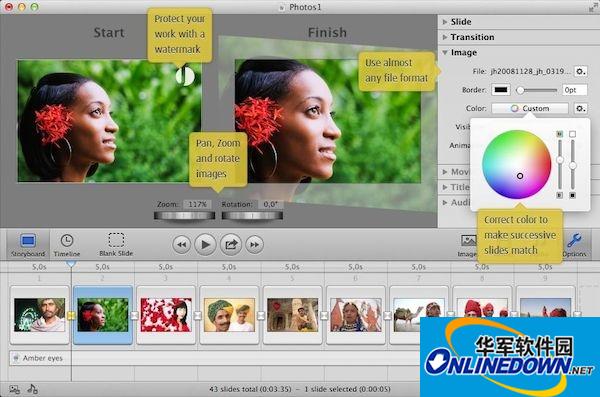Click the Border 'Opt' value field
Screen dimensions: 600x397
coord(574,90)
